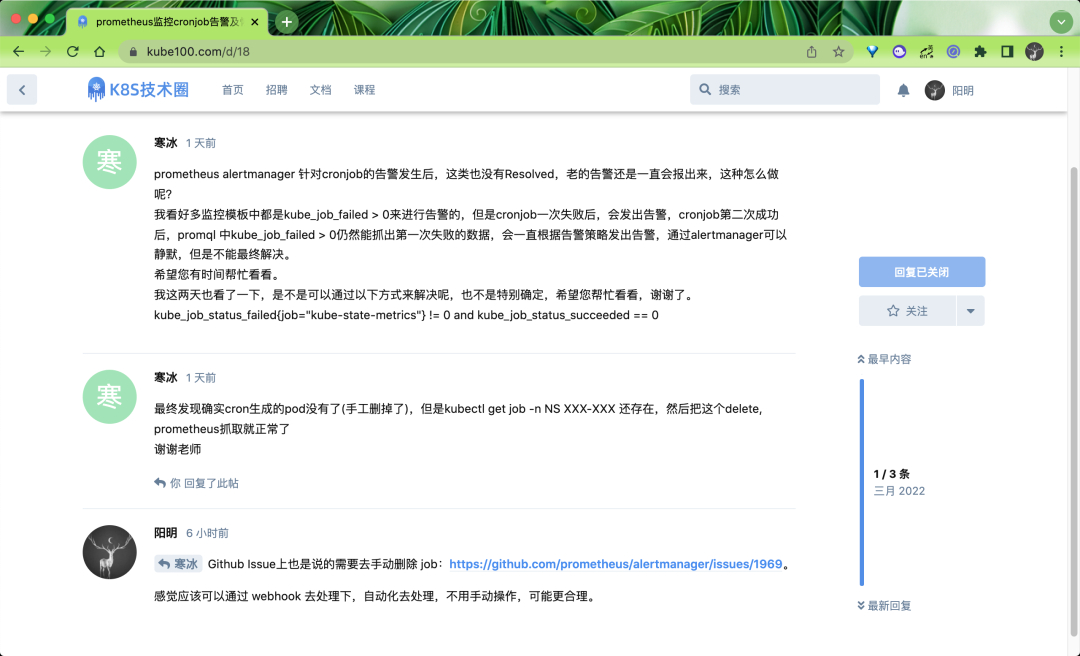This screenshot has height=656, width=1080.
Task: Open the K8S技术圈 logo home link
Action: [x=138, y=90]
